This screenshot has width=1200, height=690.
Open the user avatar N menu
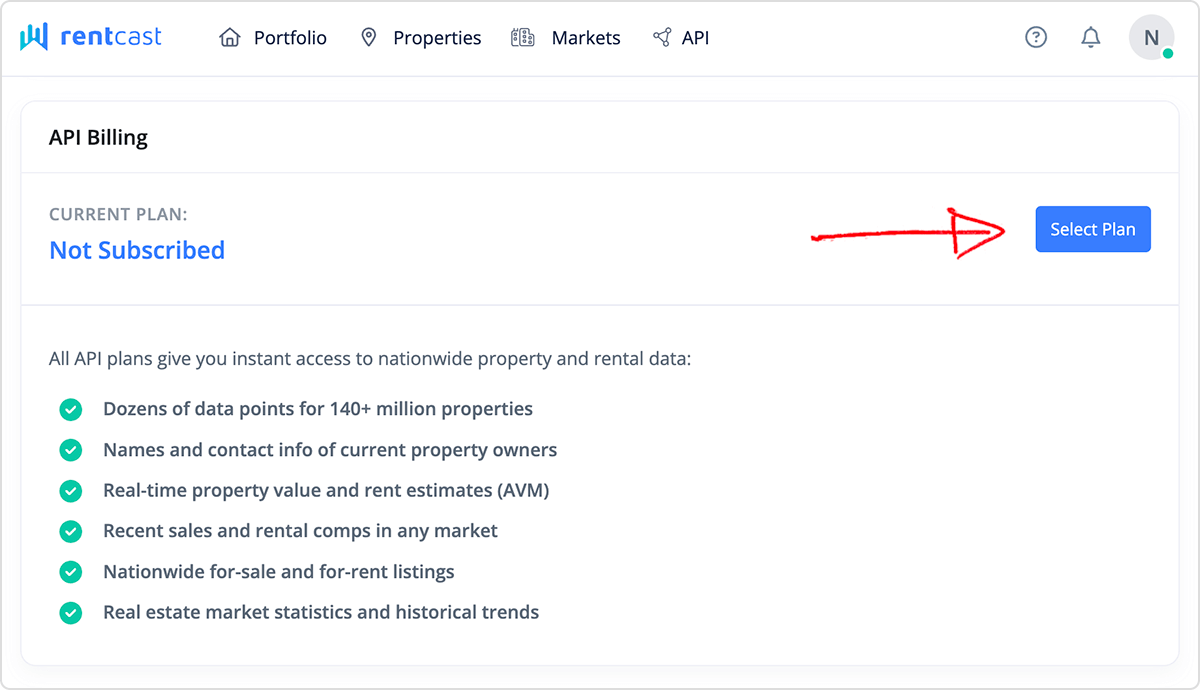tap(1152, 38)
